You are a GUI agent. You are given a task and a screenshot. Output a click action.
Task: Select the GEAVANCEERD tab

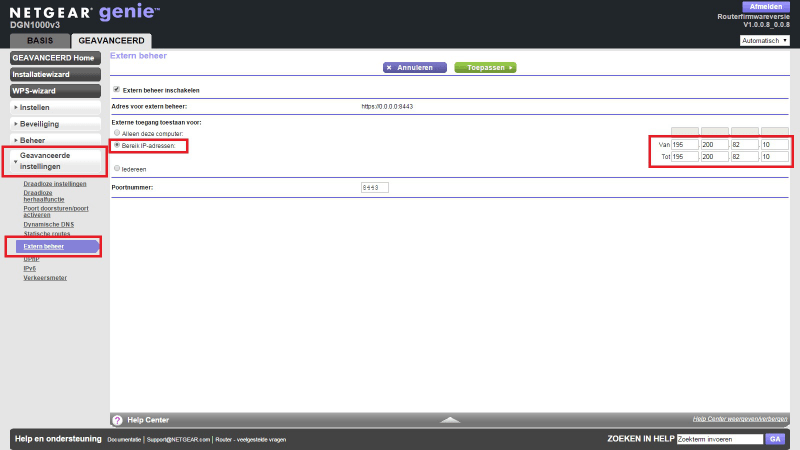coord(111,41)
